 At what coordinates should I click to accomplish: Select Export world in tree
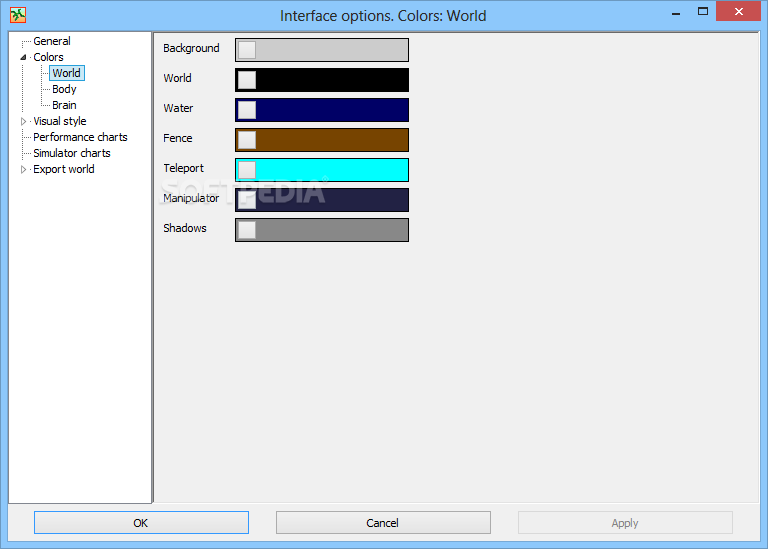[64, 169]
